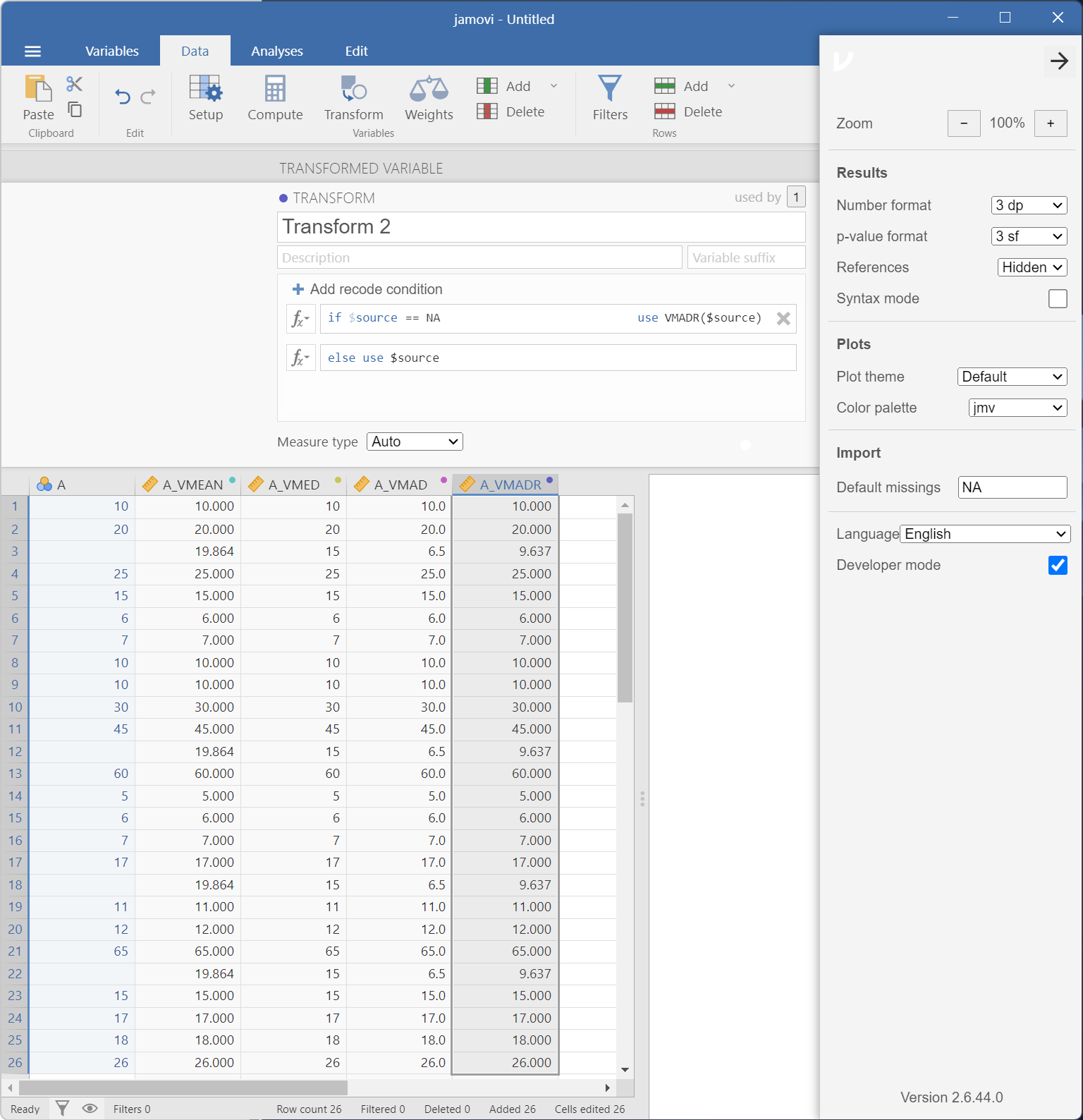Click the Copy icon in Clipboard group

point(75,109)
